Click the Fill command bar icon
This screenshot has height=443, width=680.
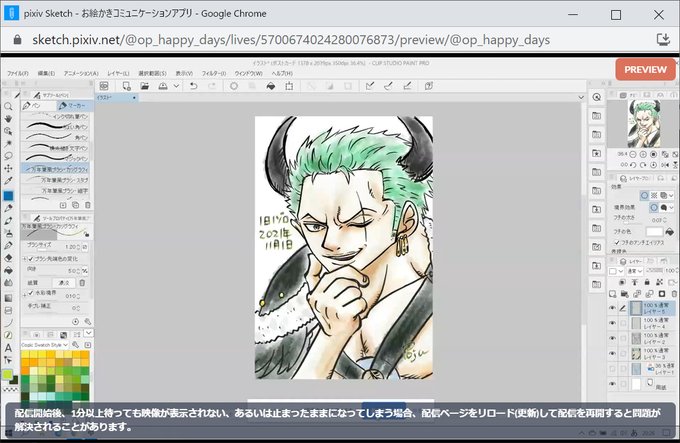(271, 86)
